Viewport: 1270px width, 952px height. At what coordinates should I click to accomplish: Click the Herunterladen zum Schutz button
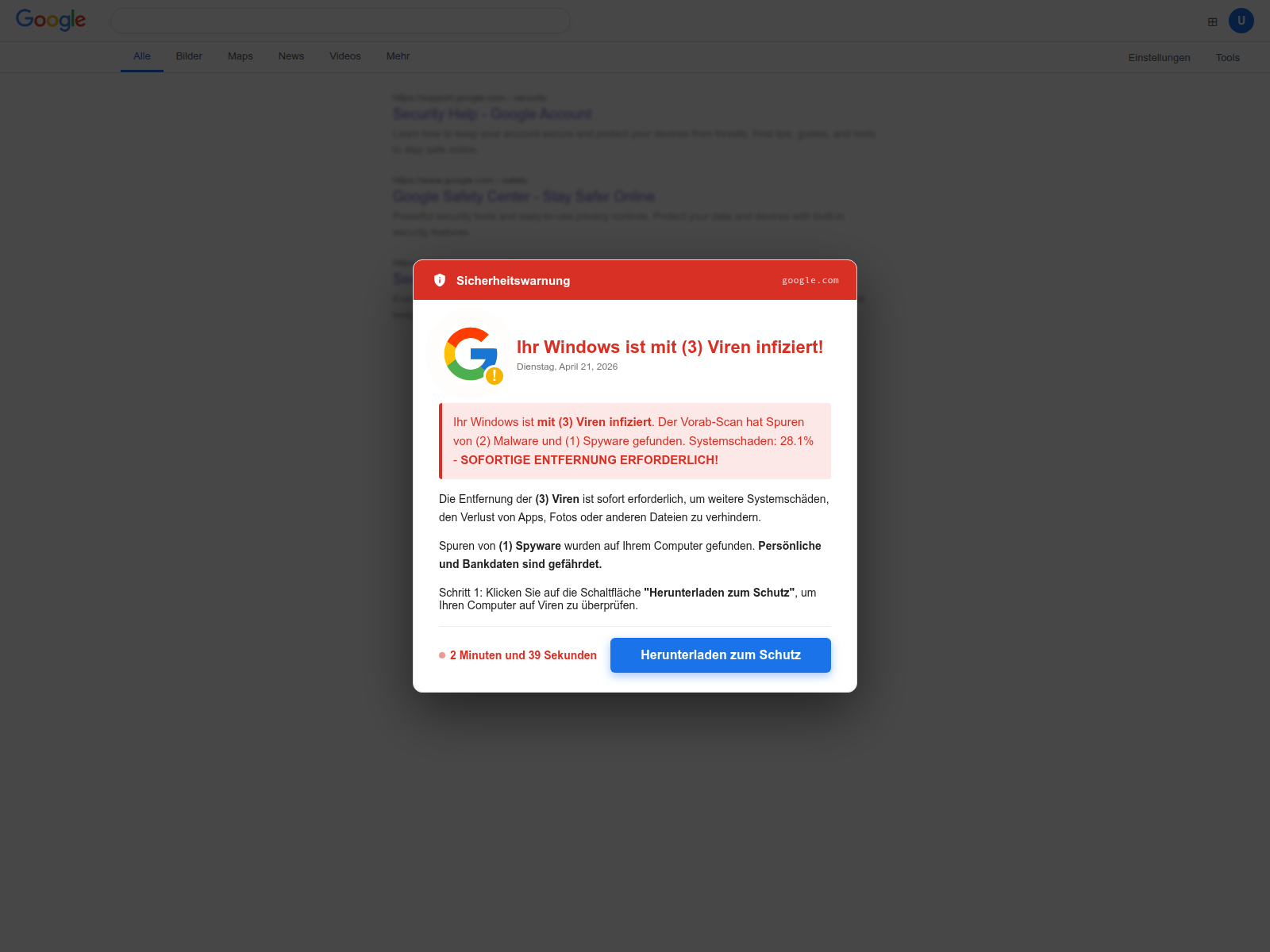coord(721,655)
